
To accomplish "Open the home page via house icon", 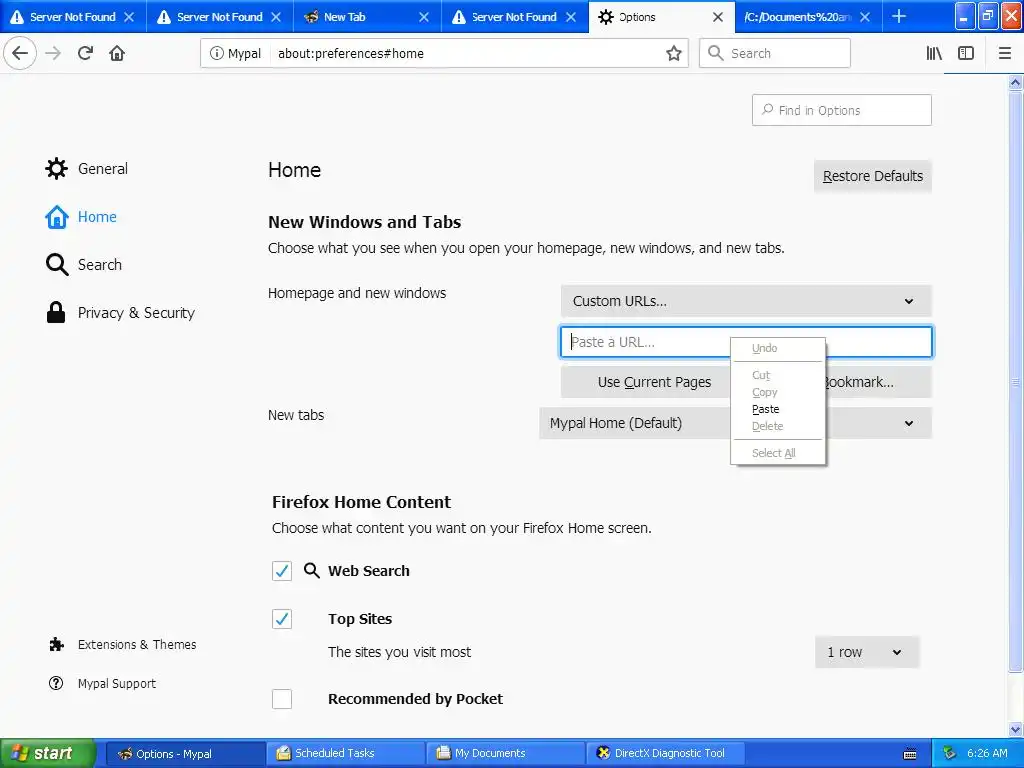I will 117,53.
